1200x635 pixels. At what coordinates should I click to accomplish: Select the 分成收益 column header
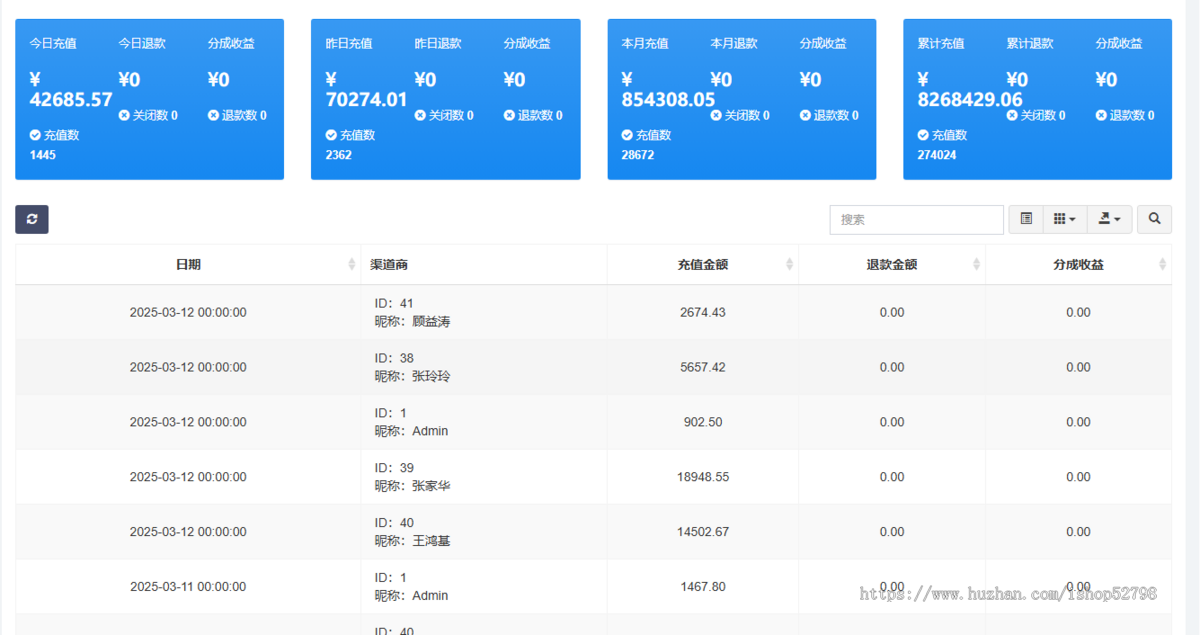pyautogui.click(x=1079, y=264)
